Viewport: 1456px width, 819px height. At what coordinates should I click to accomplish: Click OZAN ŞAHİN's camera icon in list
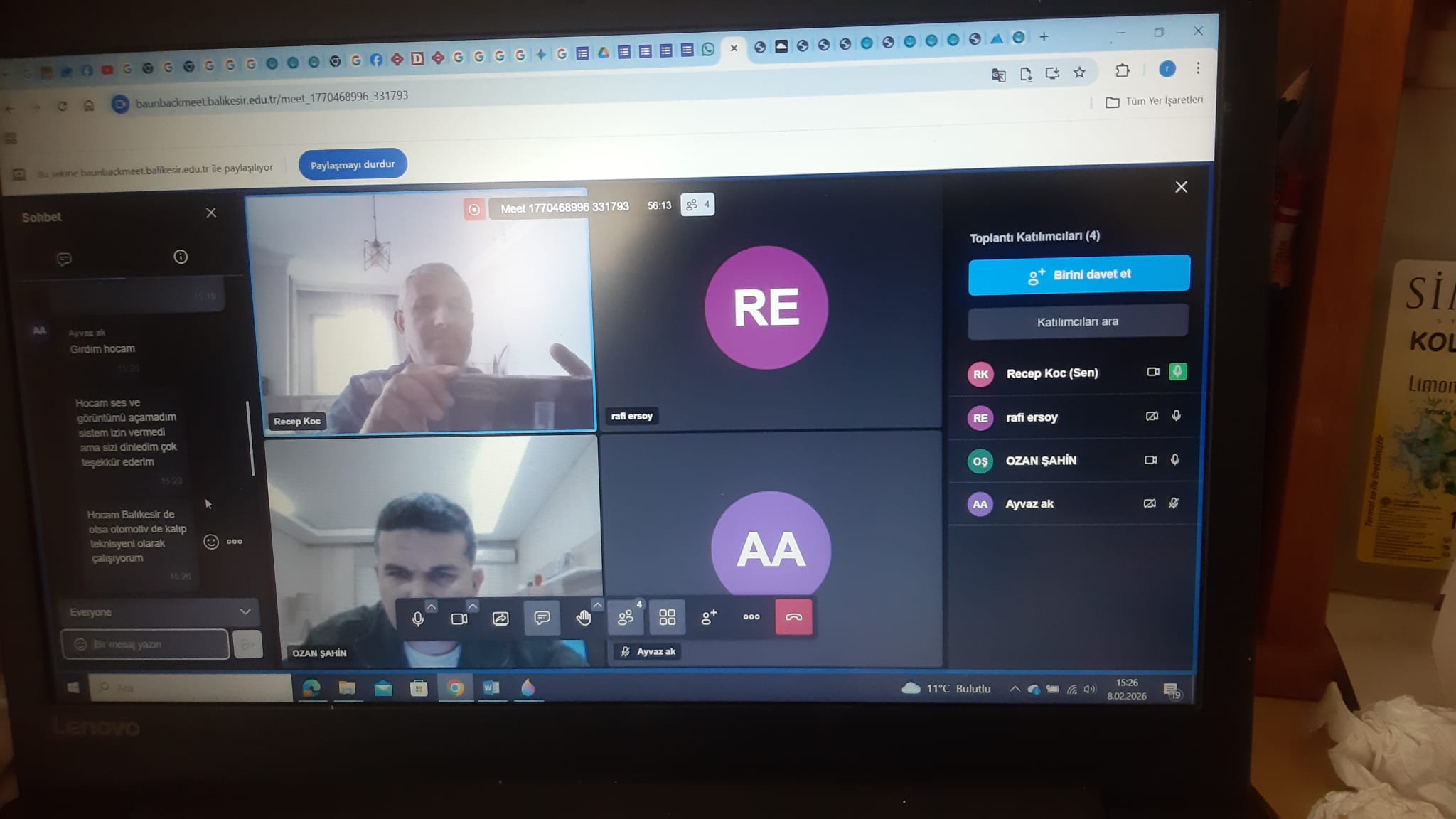tap(1150, 460)
